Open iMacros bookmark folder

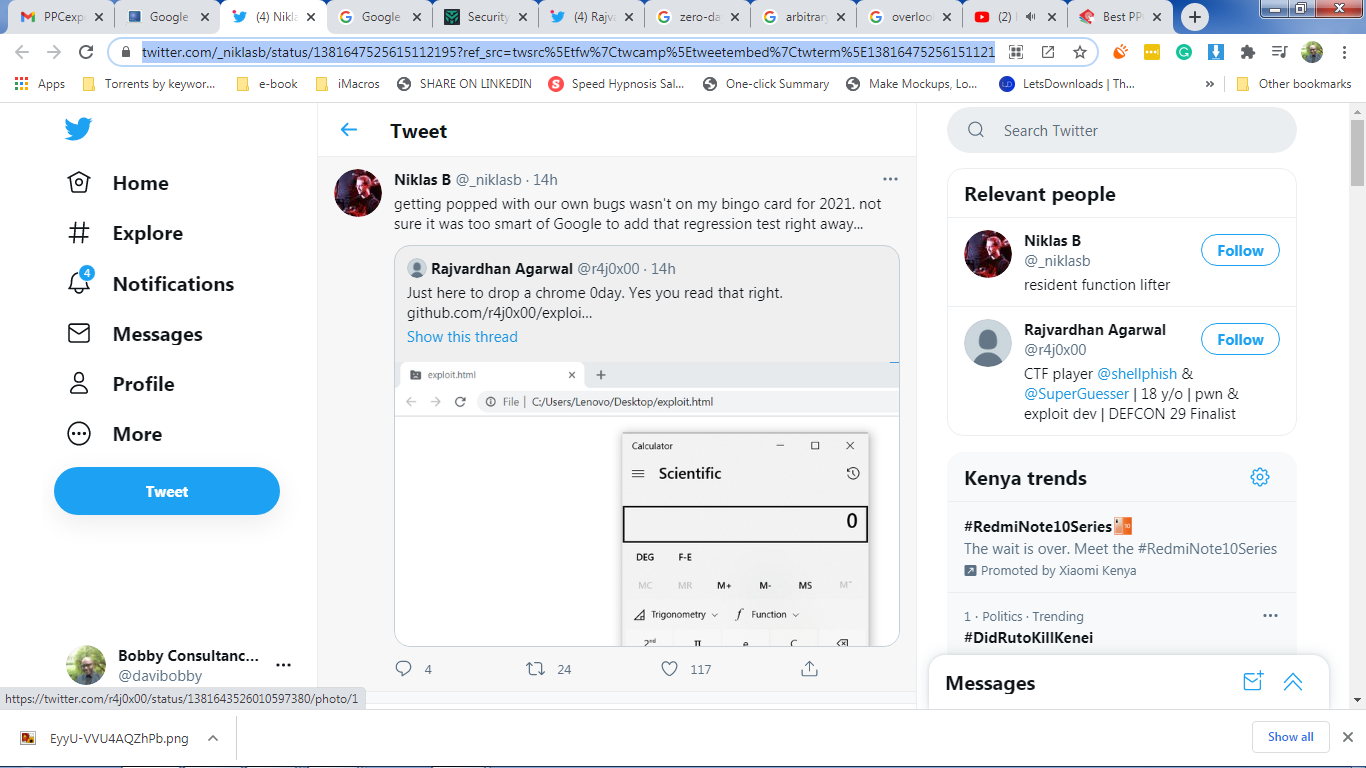click(x=347, y=84)
